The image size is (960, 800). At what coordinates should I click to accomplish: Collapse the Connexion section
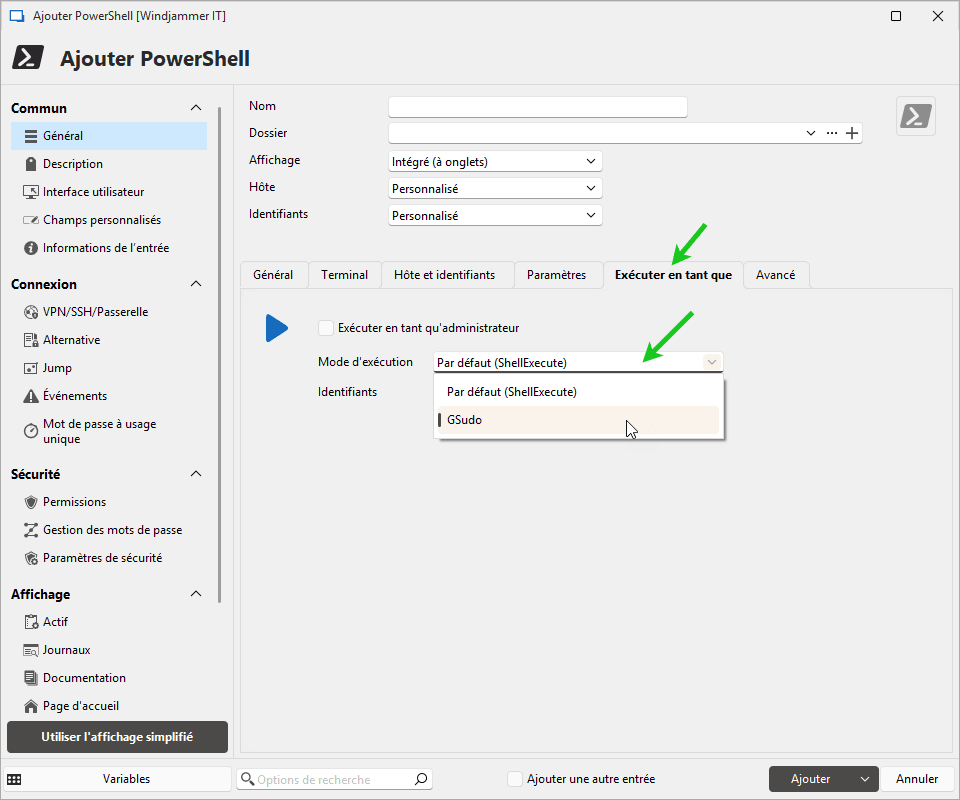click(x=196, y=284)
